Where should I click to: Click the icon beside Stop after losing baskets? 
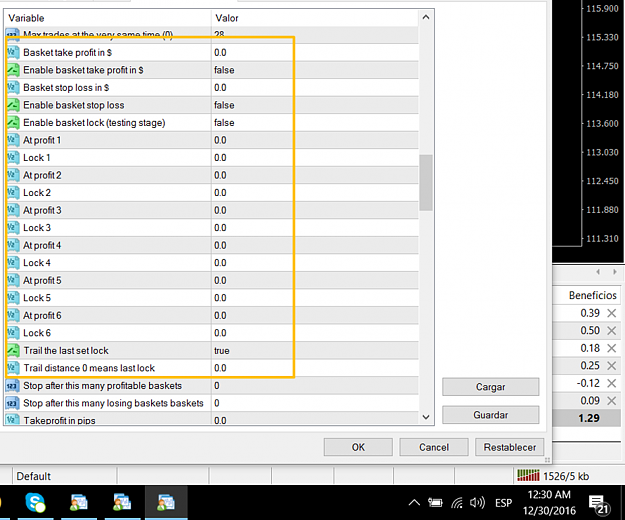[x=12, y=403]
